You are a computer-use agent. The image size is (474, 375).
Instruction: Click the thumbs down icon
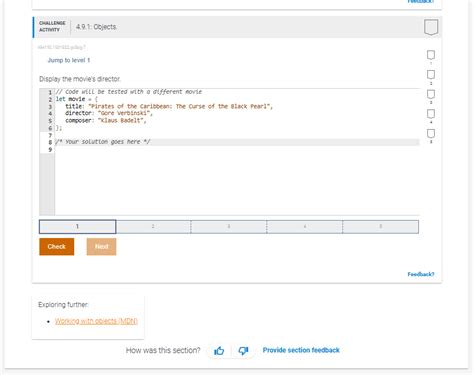(243, 351)
